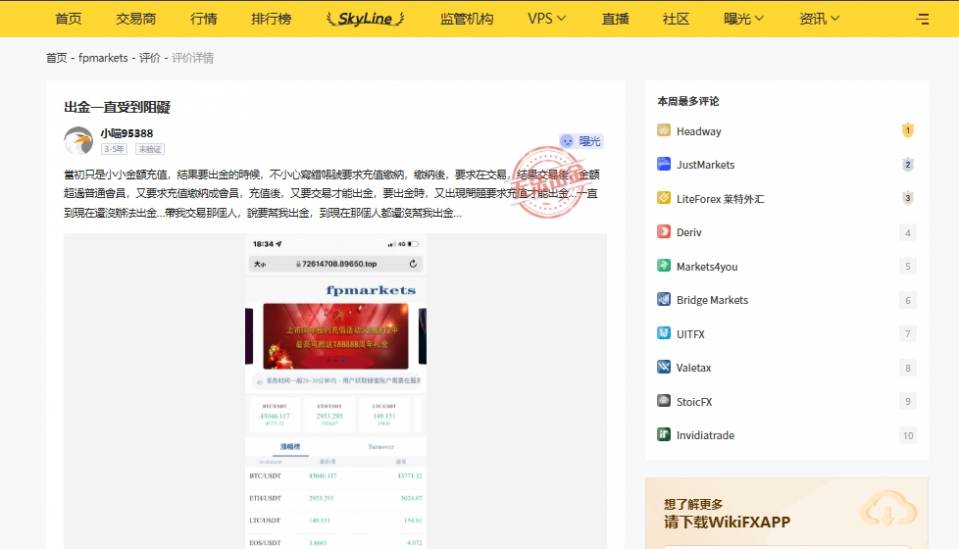Expand the VPS dropdown
This screenshot has height=549, width=959.
[x=546, y=18]
